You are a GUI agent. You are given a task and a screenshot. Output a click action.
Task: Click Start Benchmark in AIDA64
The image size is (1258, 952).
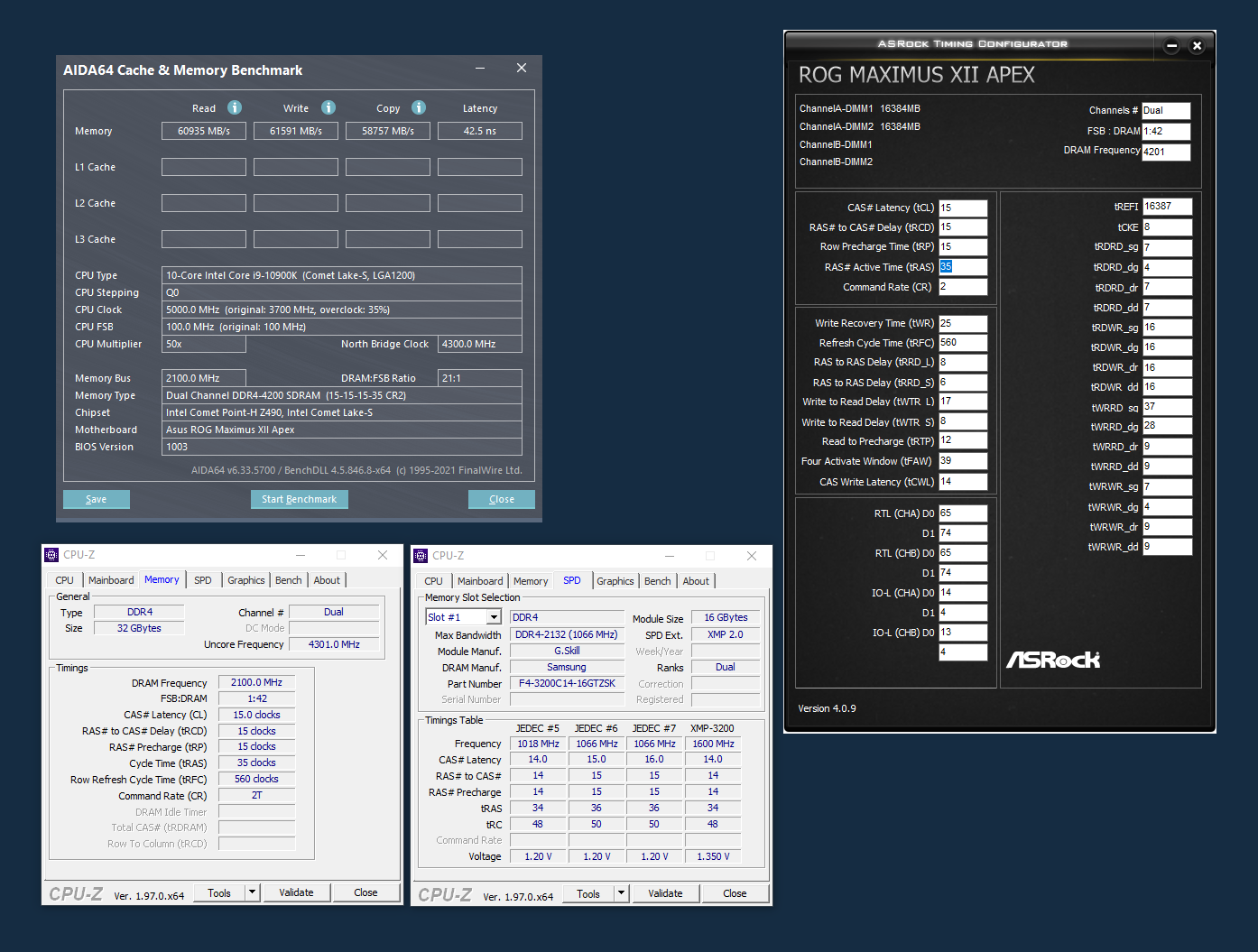coord(299,499)
